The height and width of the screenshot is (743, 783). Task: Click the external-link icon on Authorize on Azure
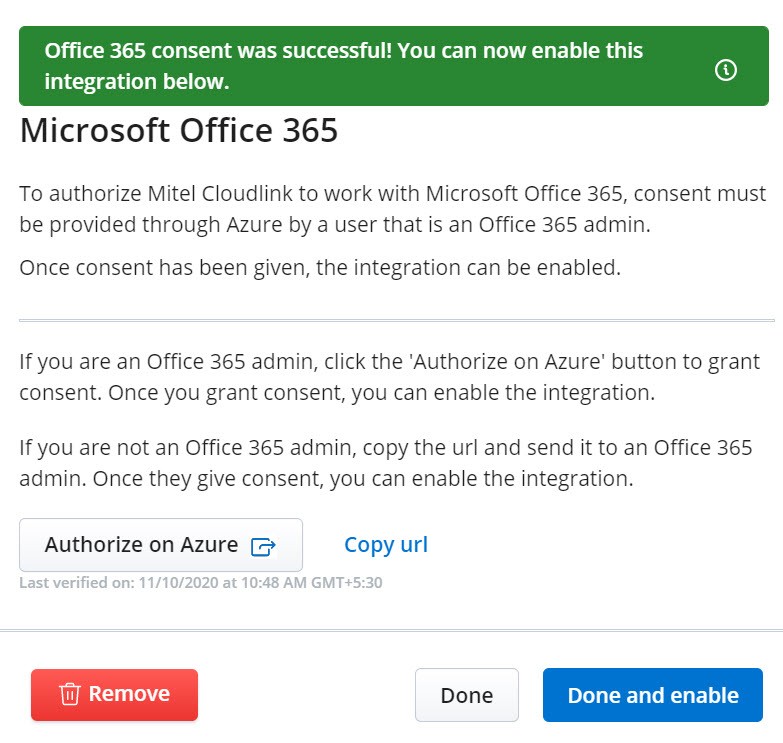(x=263, y=547)
